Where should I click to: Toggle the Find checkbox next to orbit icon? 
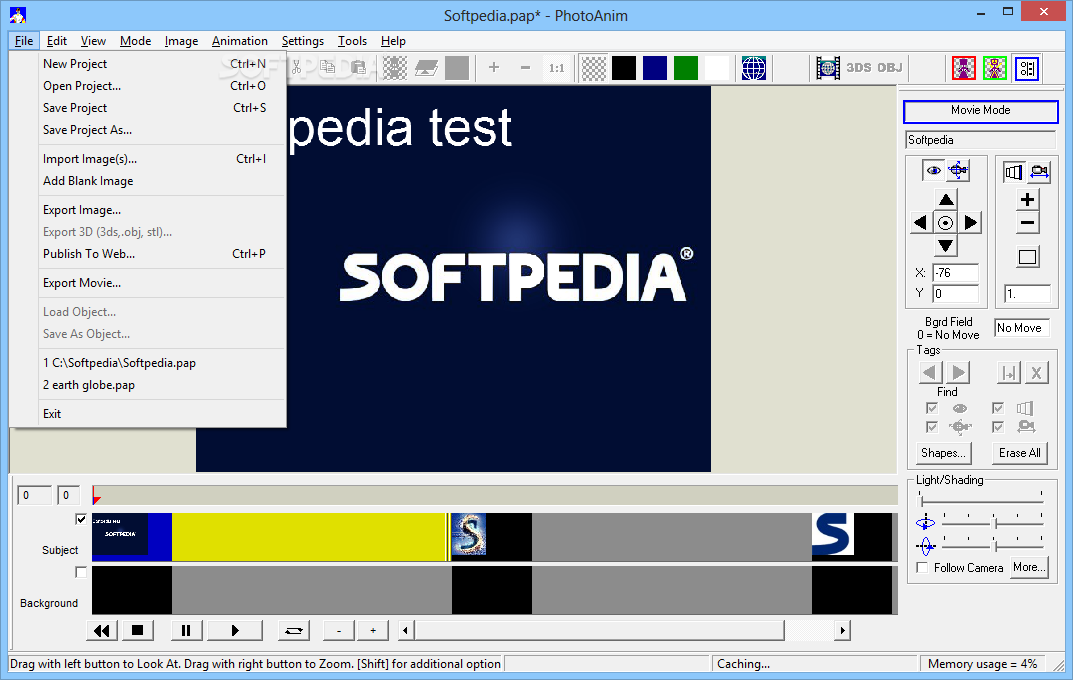coord(931,427)
